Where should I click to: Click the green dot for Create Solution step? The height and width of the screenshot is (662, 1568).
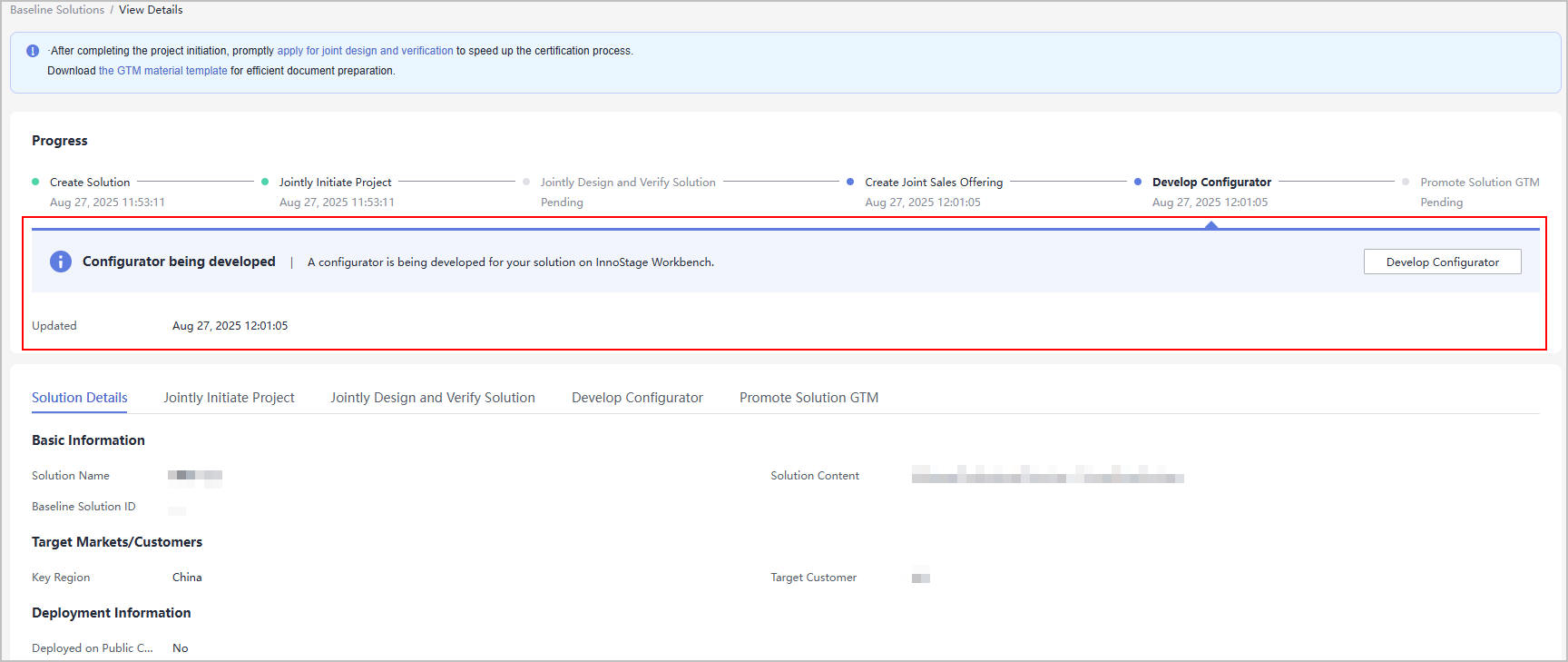pyautogui.click(x=35, y=182)
